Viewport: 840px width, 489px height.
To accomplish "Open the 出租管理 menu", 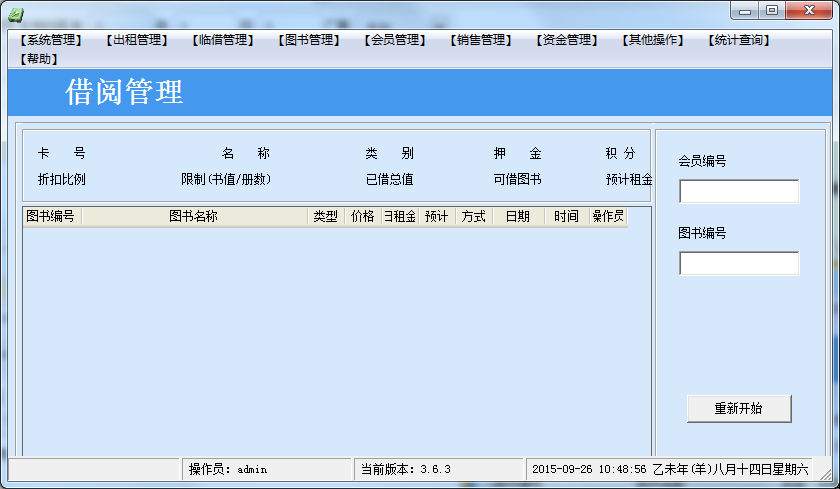I will (x=136, y=41).
